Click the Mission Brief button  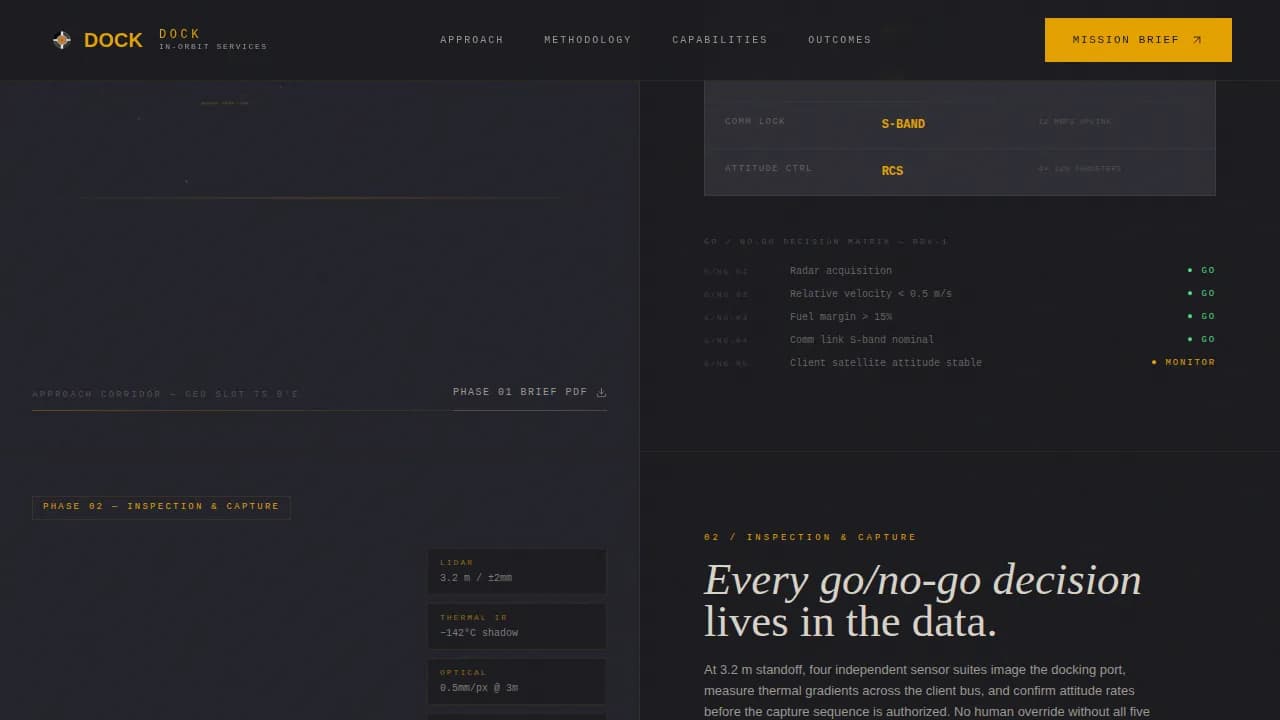[x=1138, y=40]
